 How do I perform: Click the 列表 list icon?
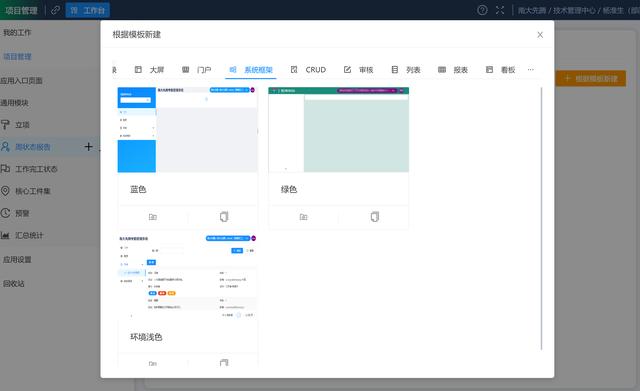395,69
